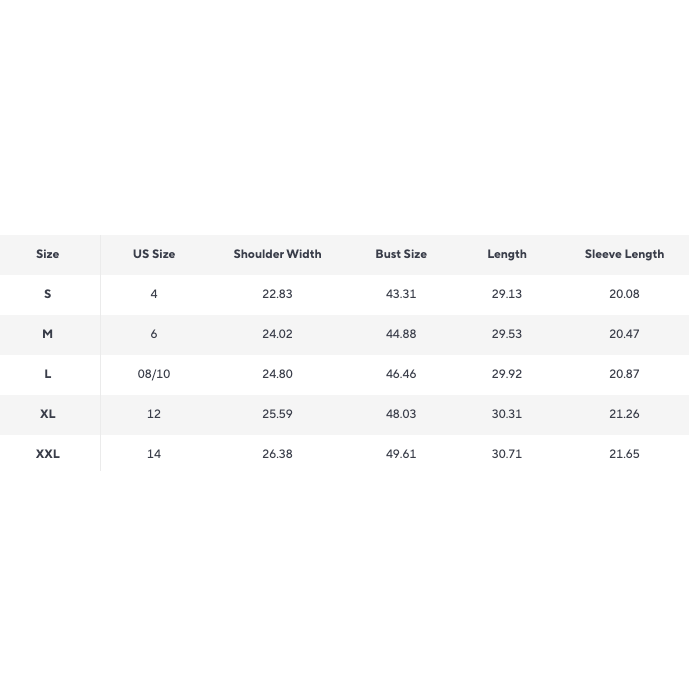Click the Sleeve Length header

[624, 254]
